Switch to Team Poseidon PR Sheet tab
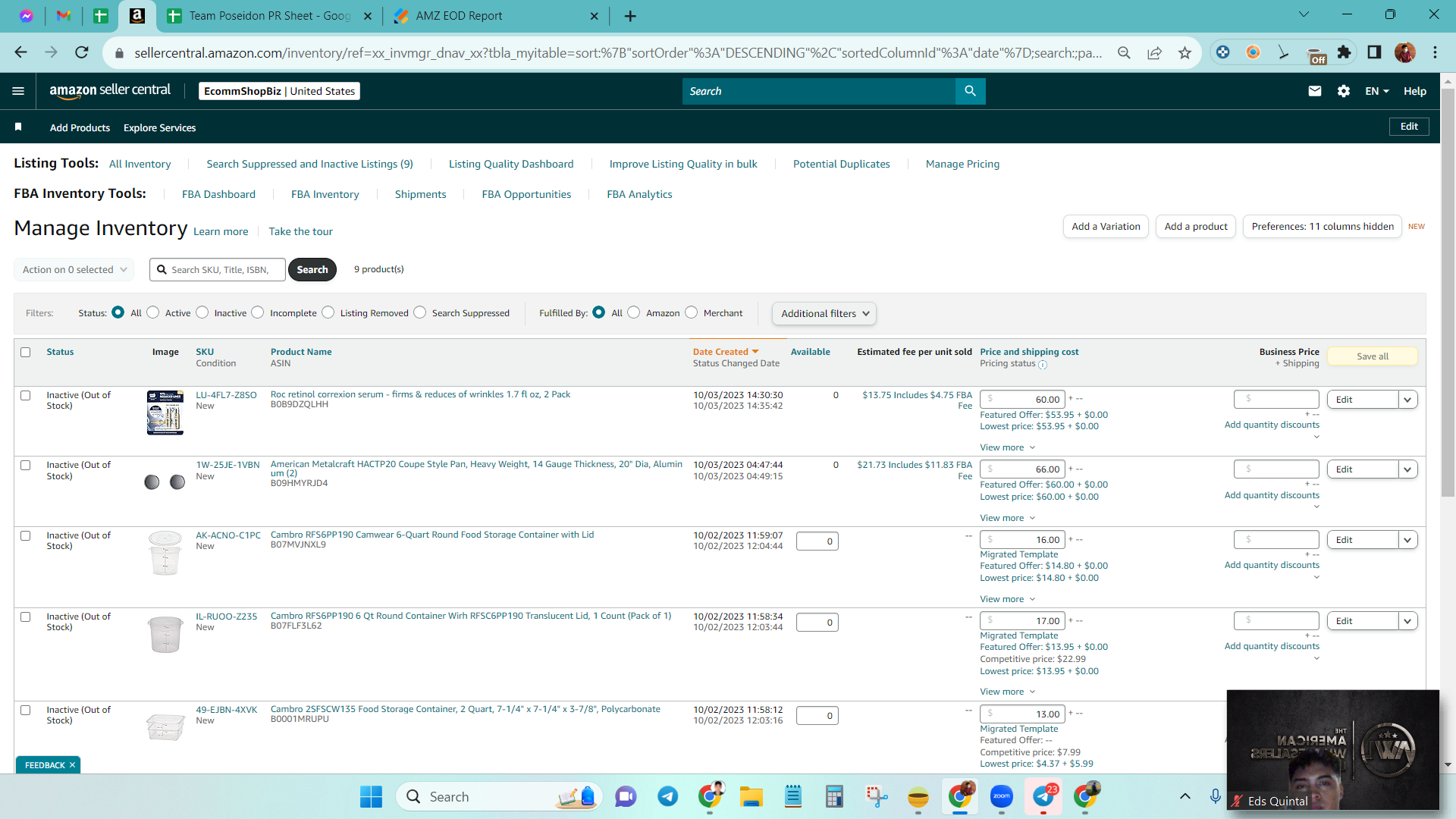Viewport: 1456px width, 819px height. [x=269, y=16]
